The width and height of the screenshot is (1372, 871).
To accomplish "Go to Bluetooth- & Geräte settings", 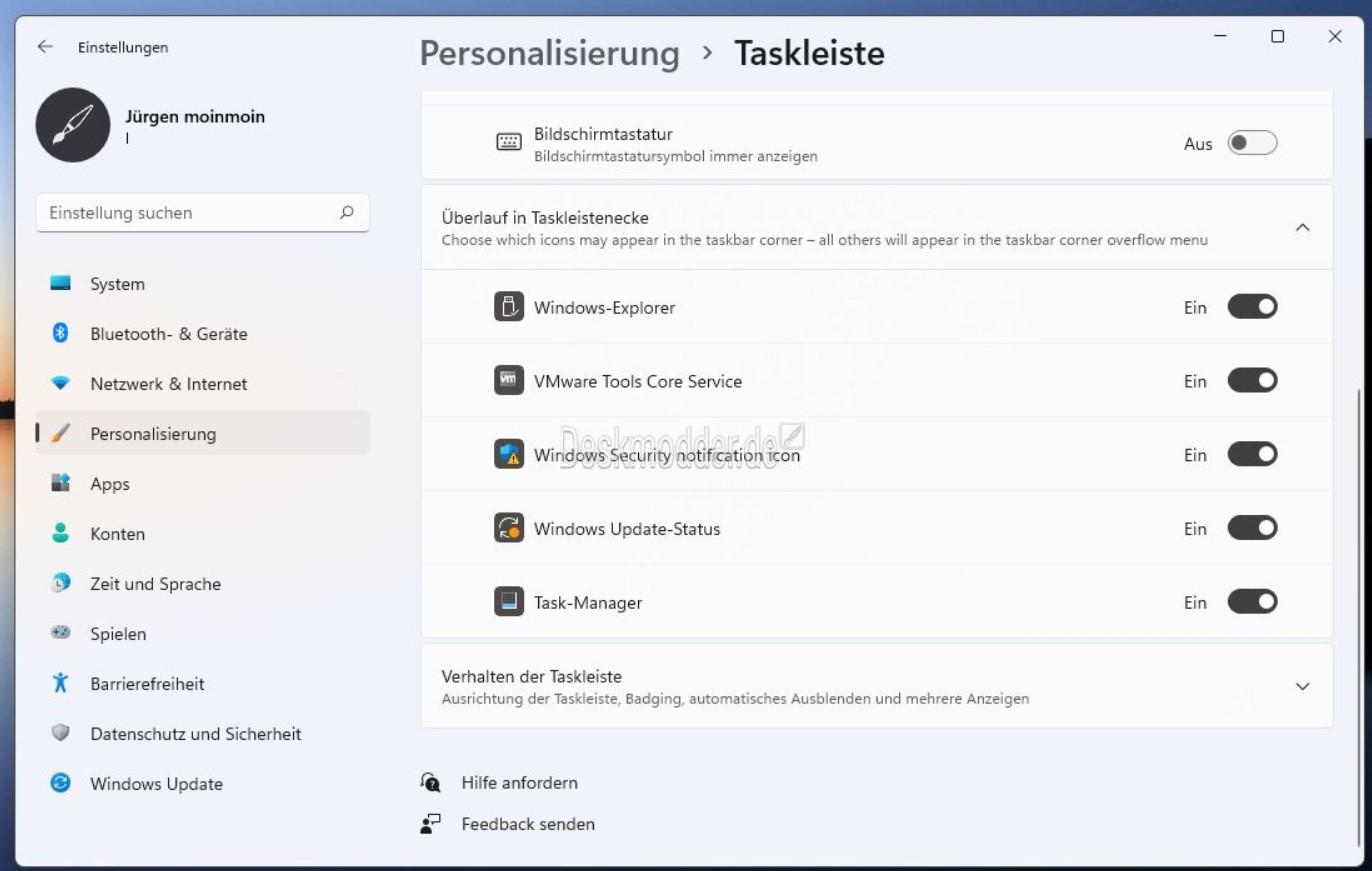I will click(203, 334).
